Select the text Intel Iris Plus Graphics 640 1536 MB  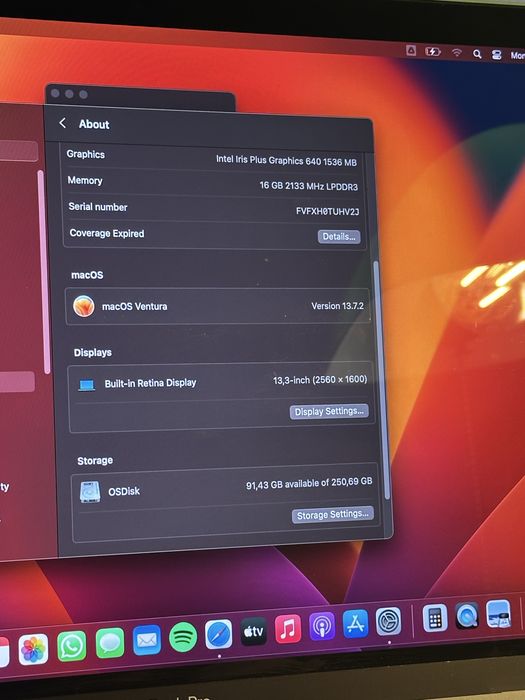click(x=286, y=160)
